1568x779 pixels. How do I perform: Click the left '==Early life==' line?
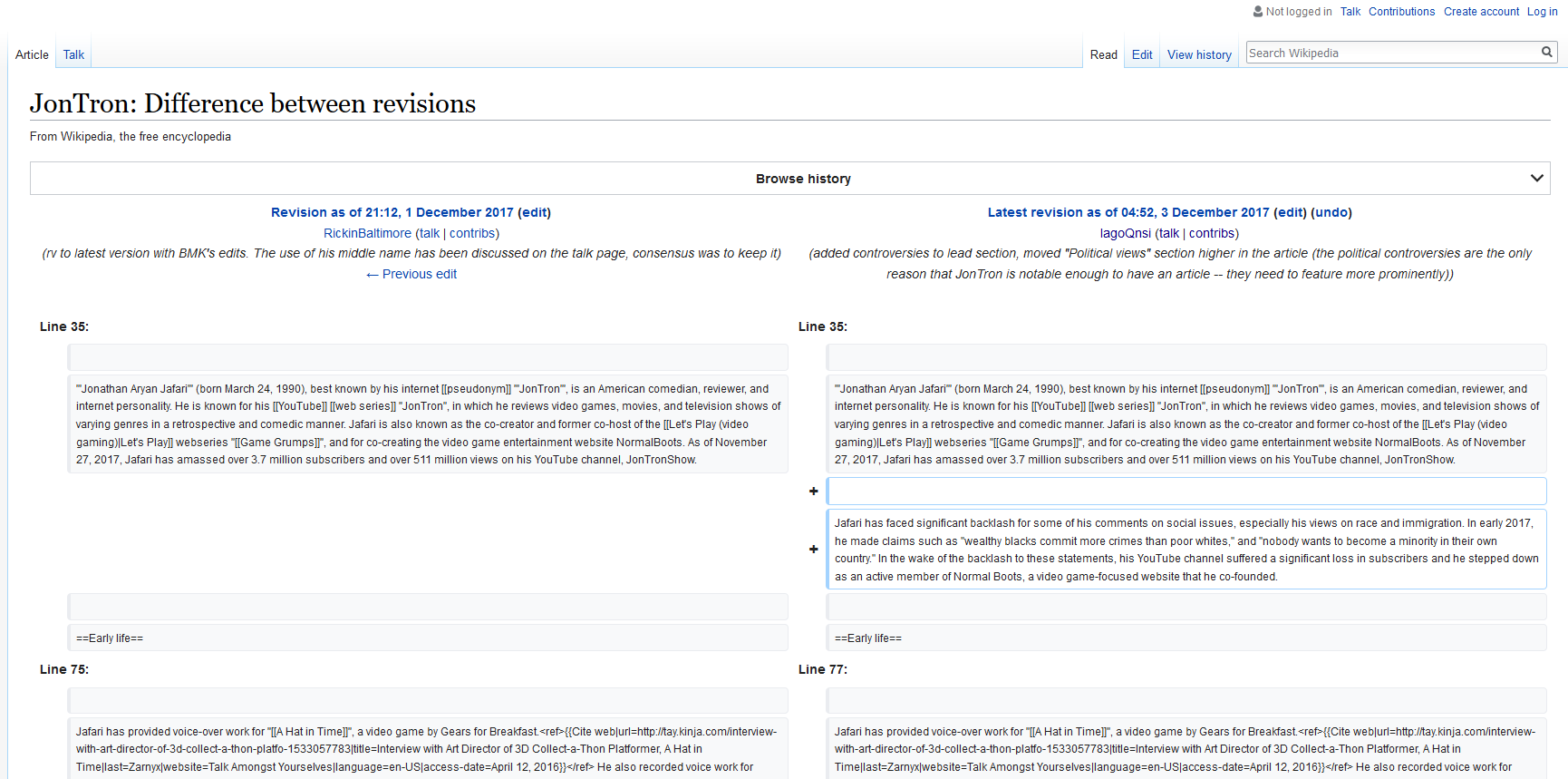[428, 638]
